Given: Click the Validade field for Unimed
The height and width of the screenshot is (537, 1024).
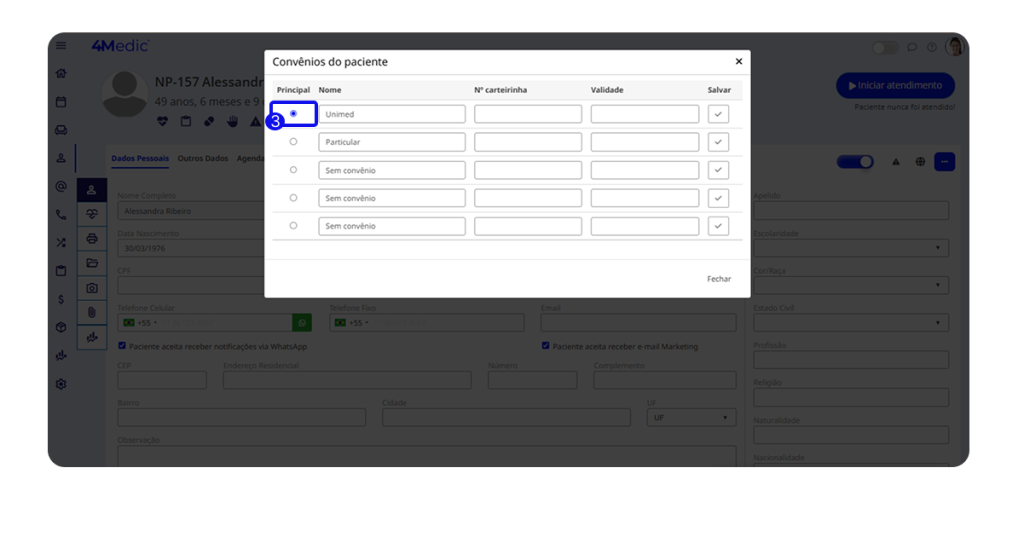Looking at the screenshot, I should coord(644,114).
